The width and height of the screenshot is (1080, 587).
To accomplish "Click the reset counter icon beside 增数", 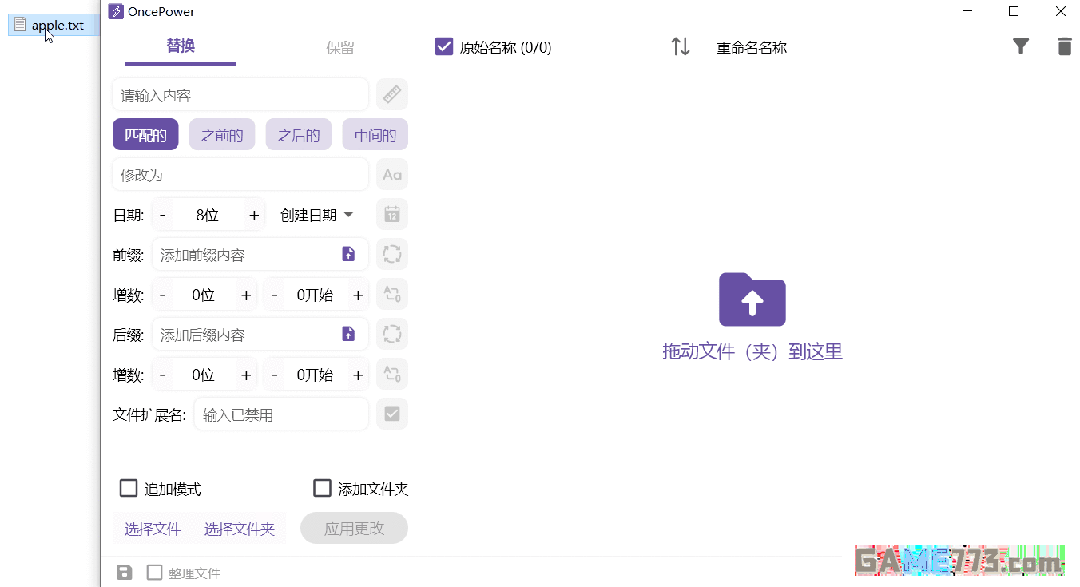I will pyautogui.click(x=391, y=294).
